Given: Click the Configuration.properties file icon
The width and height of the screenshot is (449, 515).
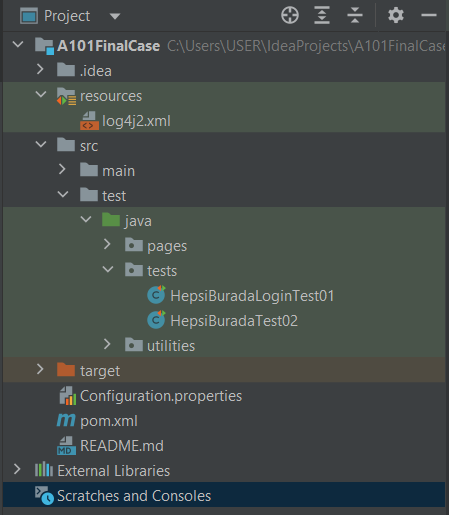Looking at the screenshot, I should [68, 396].
